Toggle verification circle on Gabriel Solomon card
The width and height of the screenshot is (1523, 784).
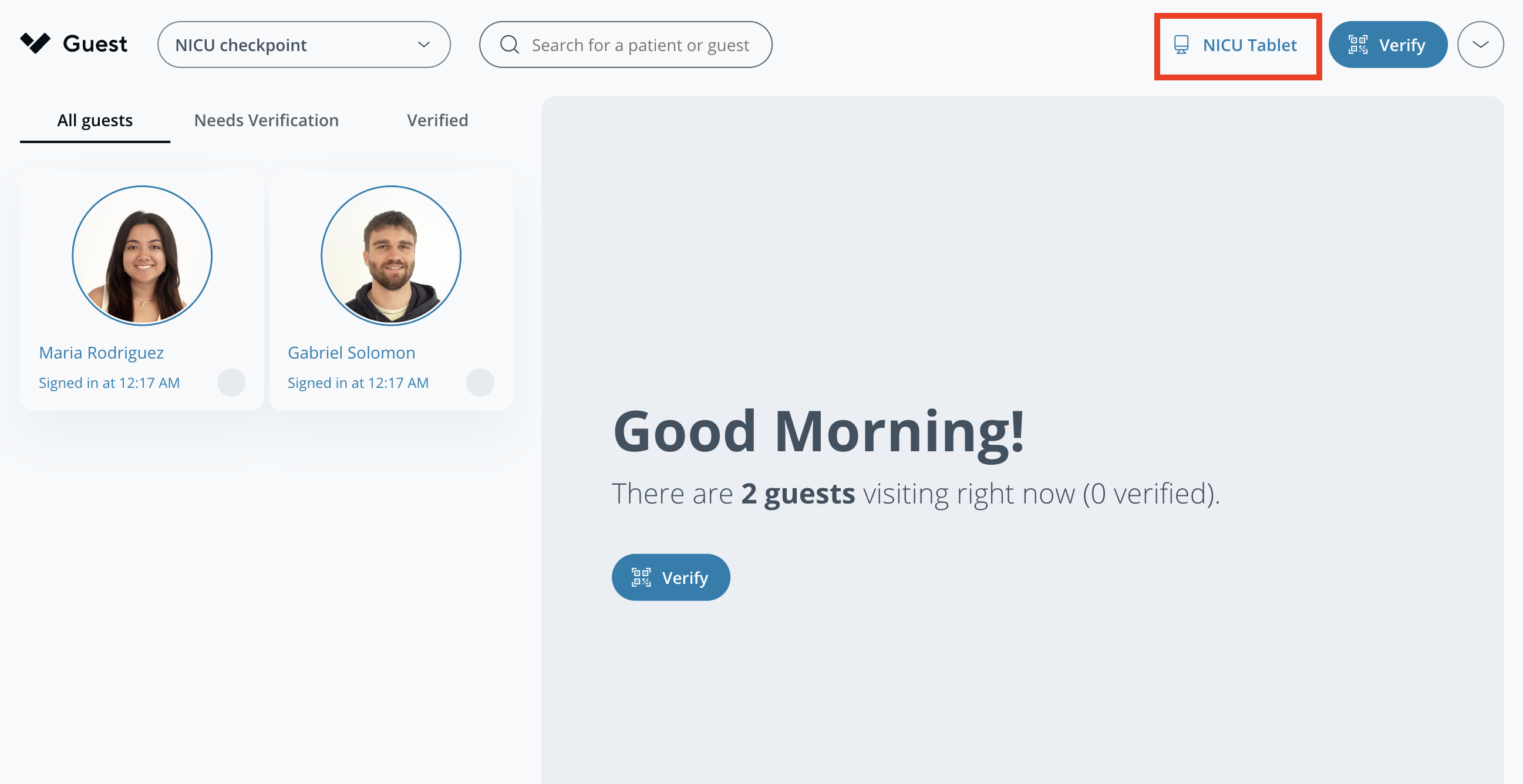pyautogui.click(x=480, y=382)
